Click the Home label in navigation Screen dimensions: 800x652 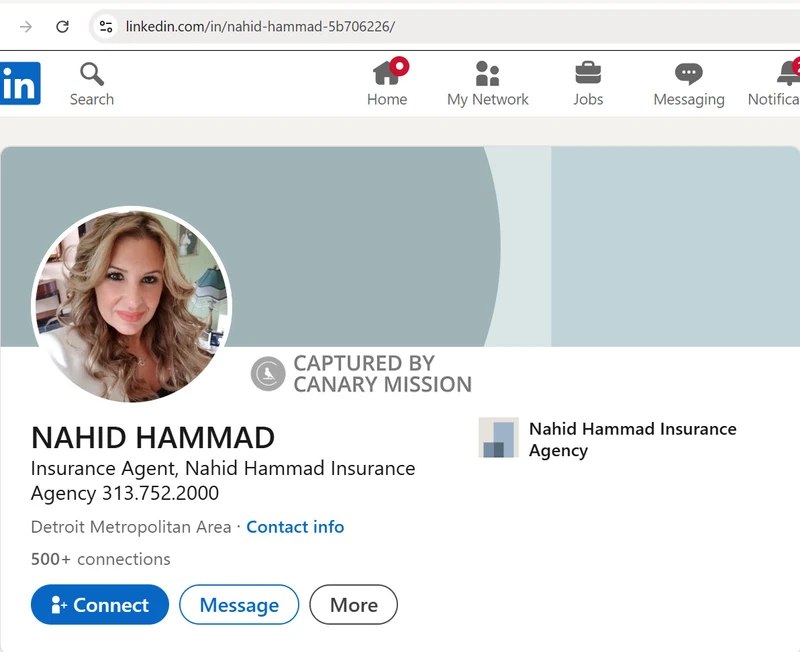pyautogui.click(x=387, y=99)
